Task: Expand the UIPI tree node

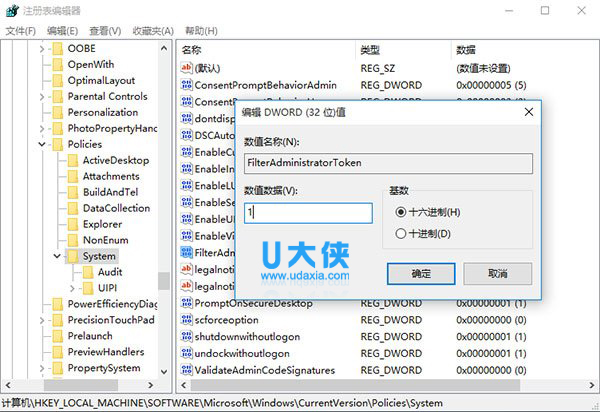Action: click(73, 288)
